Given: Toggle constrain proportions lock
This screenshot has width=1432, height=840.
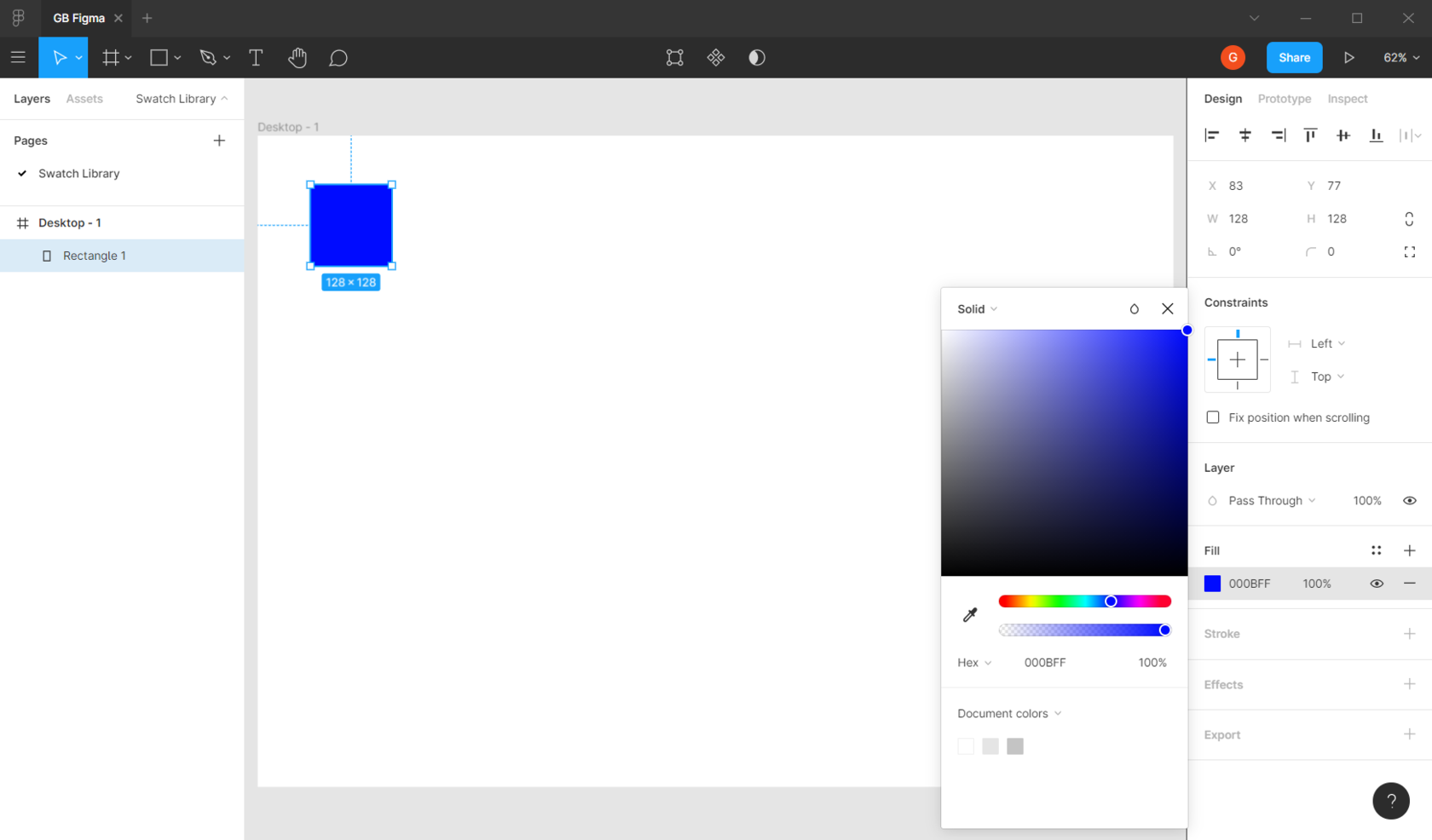Looking at the screenshot, I should (1409, 219).
